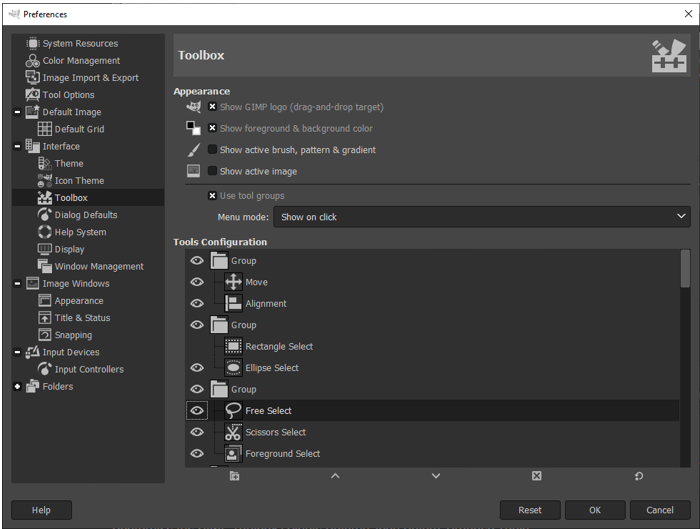Enable Show active brush, pattern & gradient
This screenshot has width=700, height=529.
pyautogui.click(x=212, y=150)
